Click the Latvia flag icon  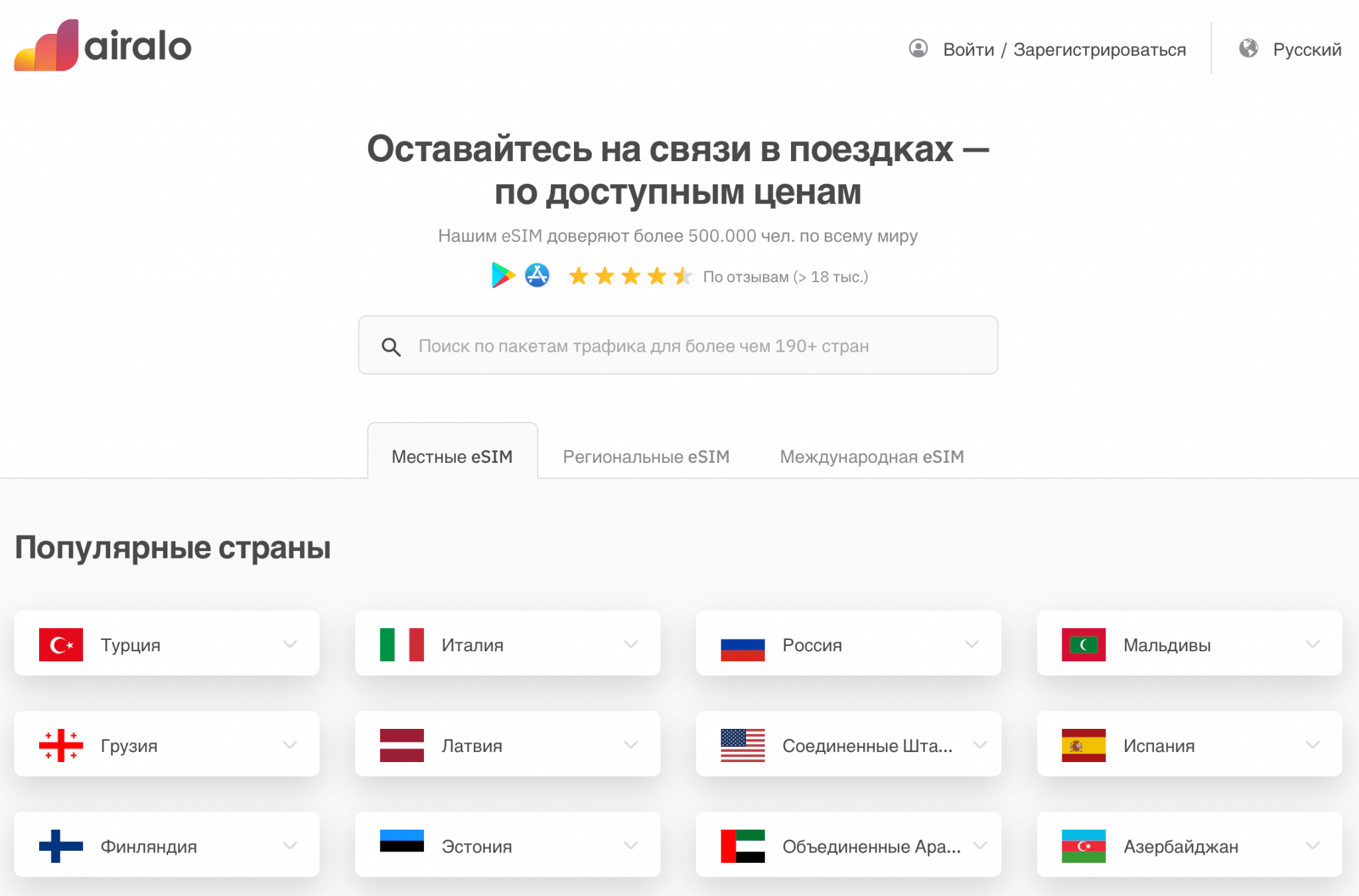pos(401,745)
